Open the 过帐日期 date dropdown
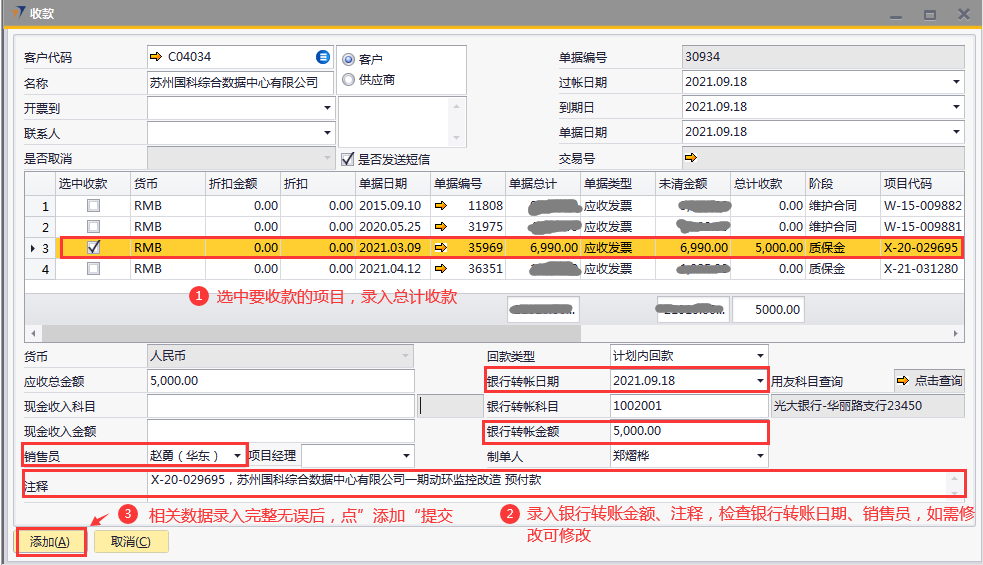 956,82
